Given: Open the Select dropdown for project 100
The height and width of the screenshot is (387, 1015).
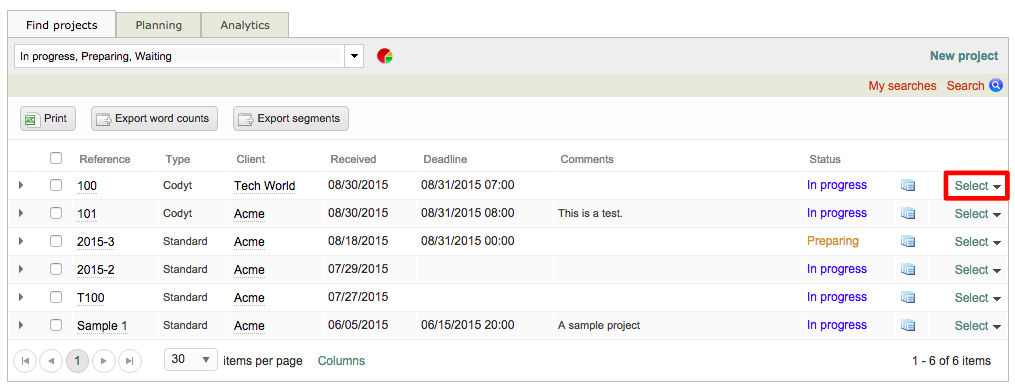Looking at the screenshot, I should 978,186.
